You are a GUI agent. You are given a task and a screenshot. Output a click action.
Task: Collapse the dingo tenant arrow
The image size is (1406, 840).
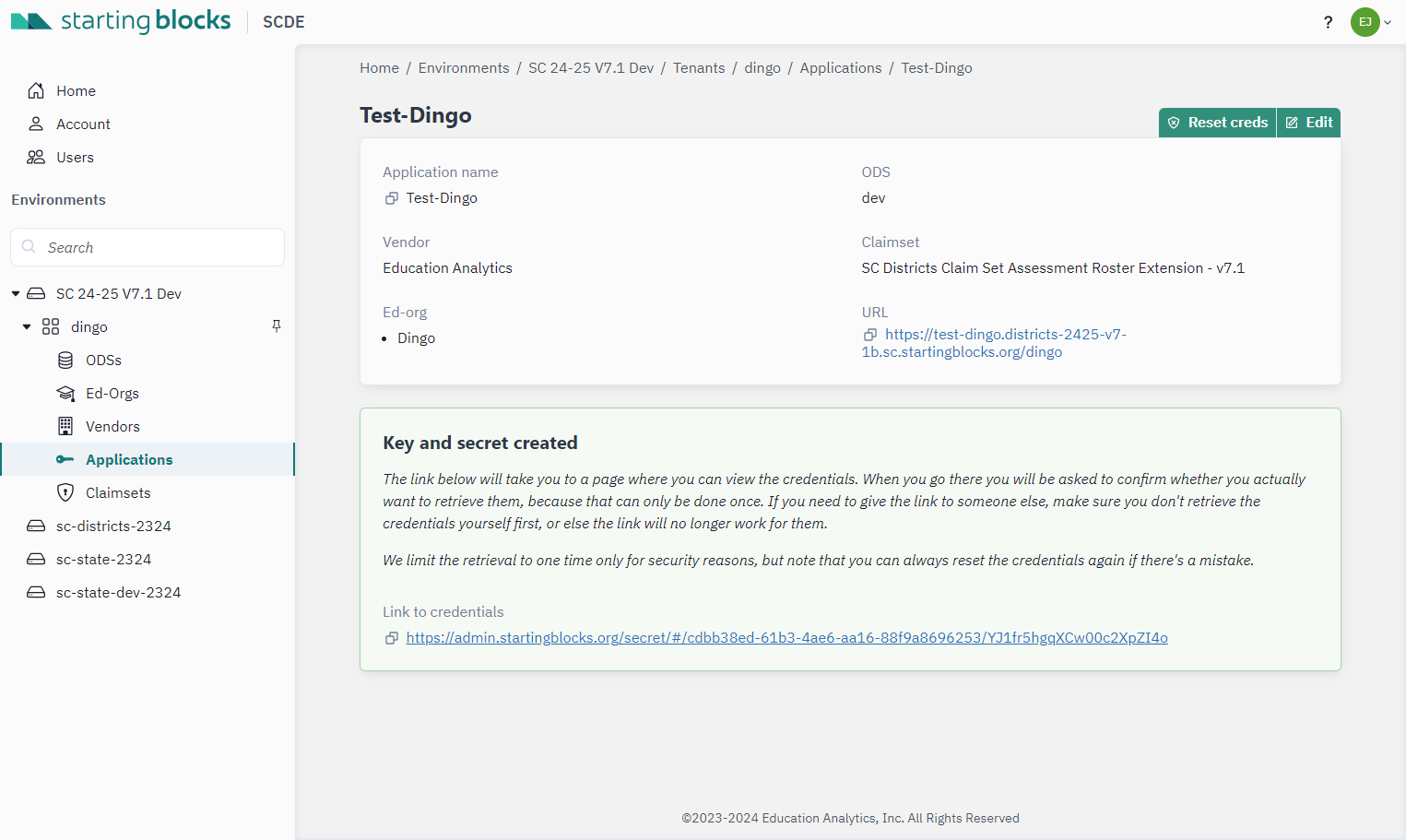coord(27,326)
